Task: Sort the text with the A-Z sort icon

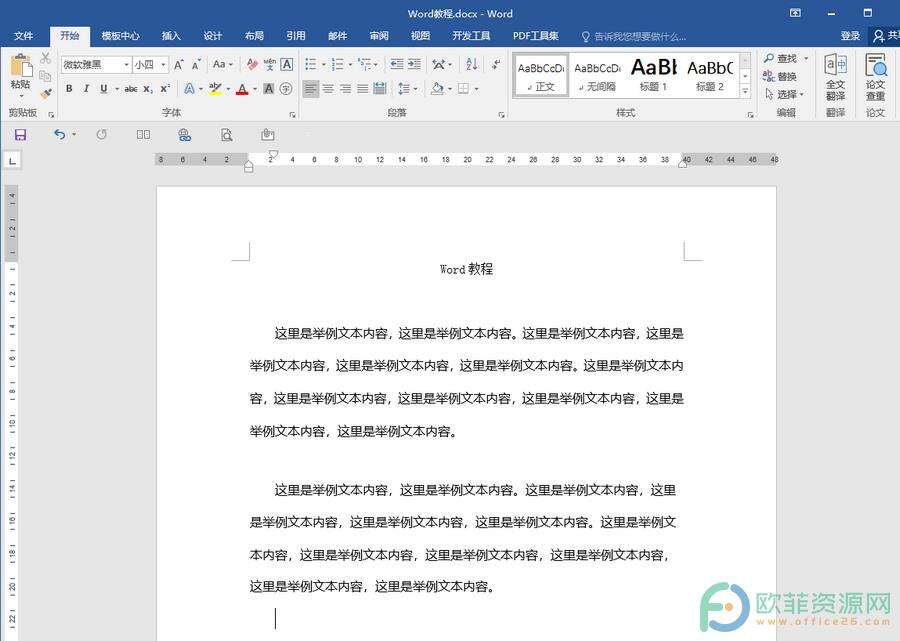Action: pyautogui.click(x=472, y=64)
